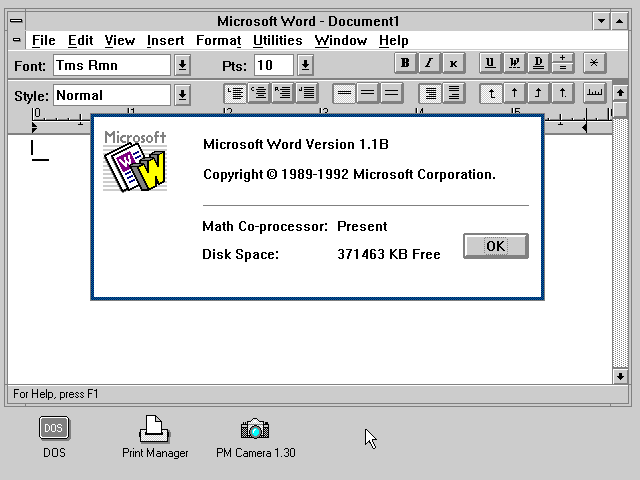The image size is (640, 480).
Task: Click the left indent marker on ruler
Action: [34, 128]
